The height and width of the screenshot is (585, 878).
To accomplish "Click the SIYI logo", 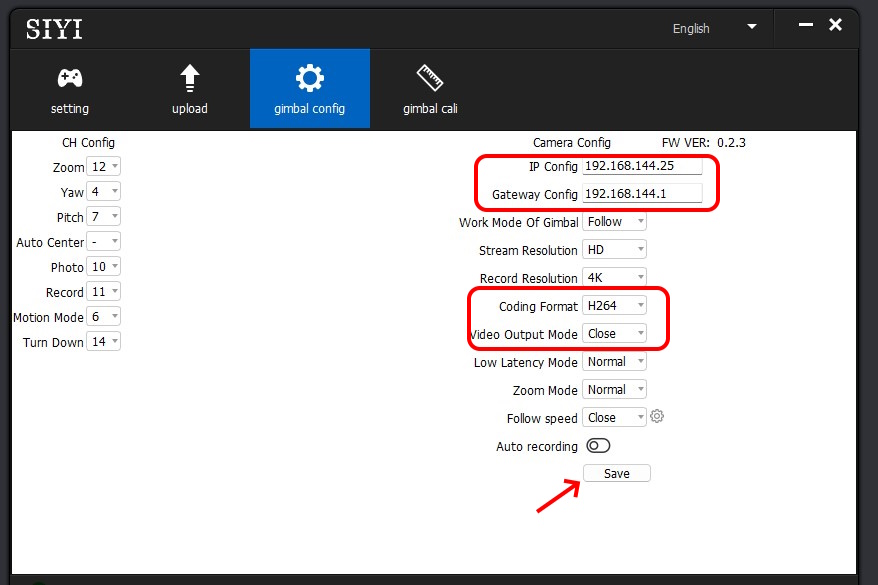I will 54,29.
